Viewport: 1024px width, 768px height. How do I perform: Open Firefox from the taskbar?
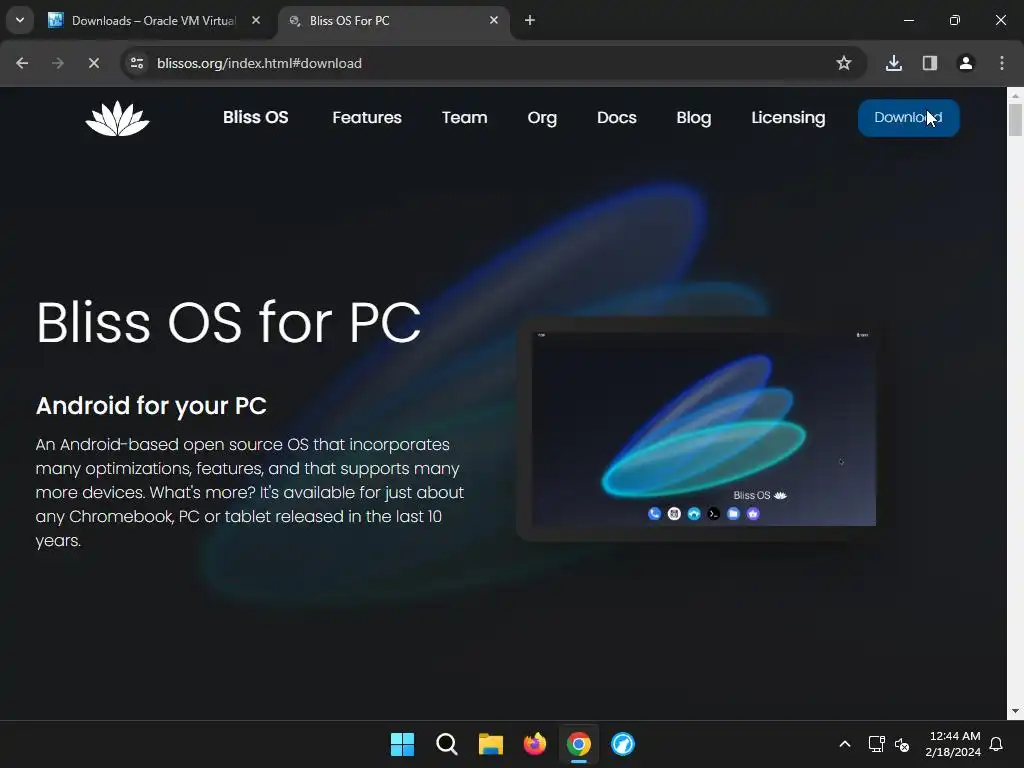535,744
